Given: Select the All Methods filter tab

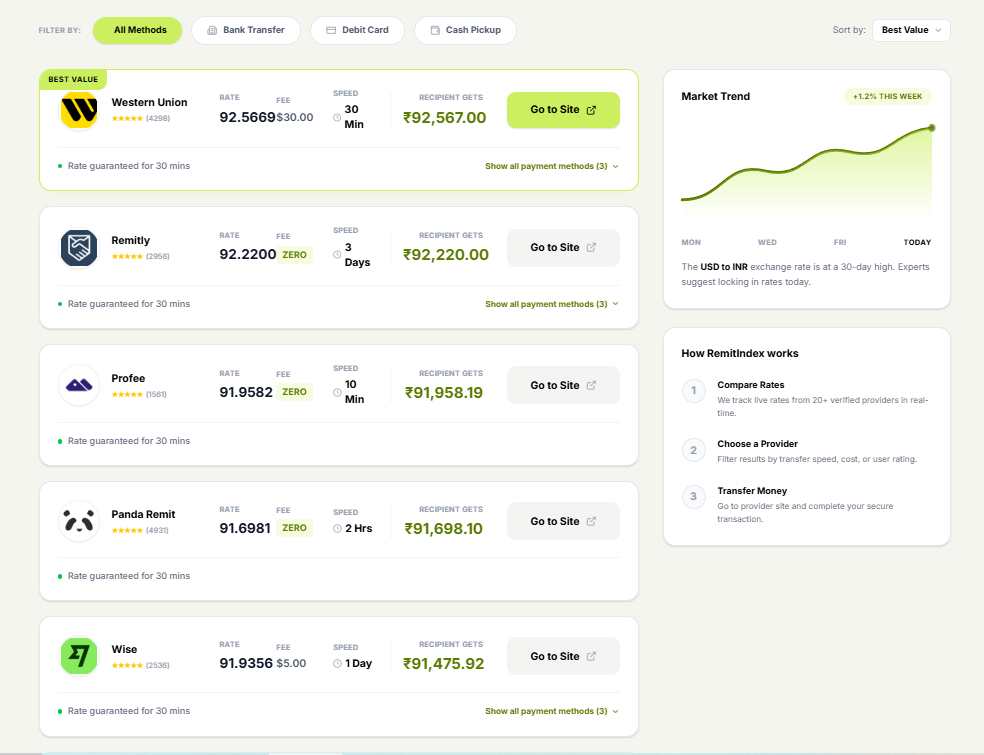Looking at the screenshot, I should click(137, 30).
